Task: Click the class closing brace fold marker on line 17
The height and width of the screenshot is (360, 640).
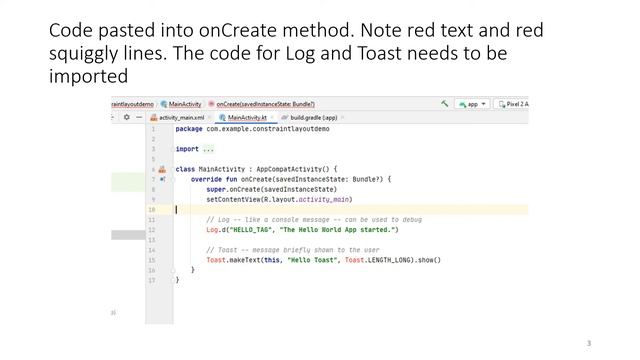Action: tap(173, 280)
